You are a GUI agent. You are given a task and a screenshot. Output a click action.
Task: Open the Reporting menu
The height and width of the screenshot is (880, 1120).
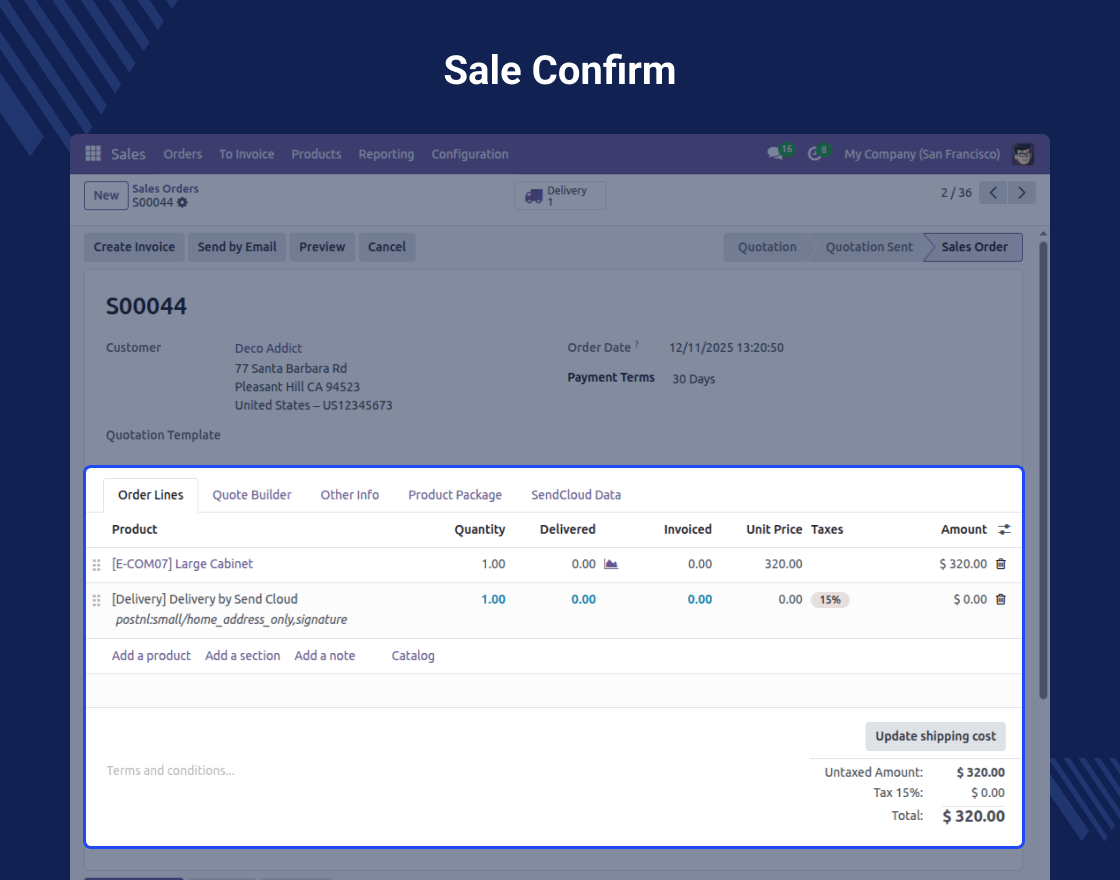(x=386, y=154)
